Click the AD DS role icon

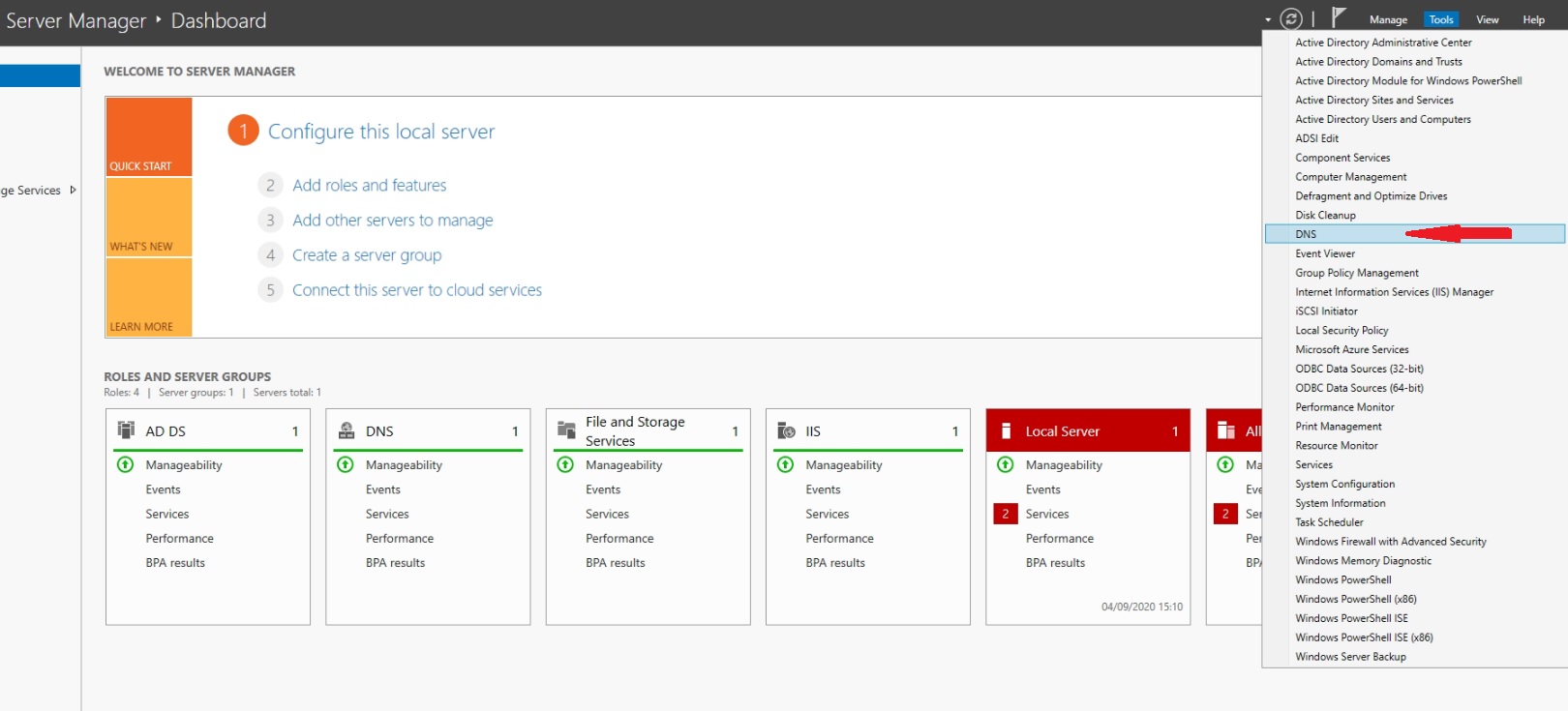126,430
